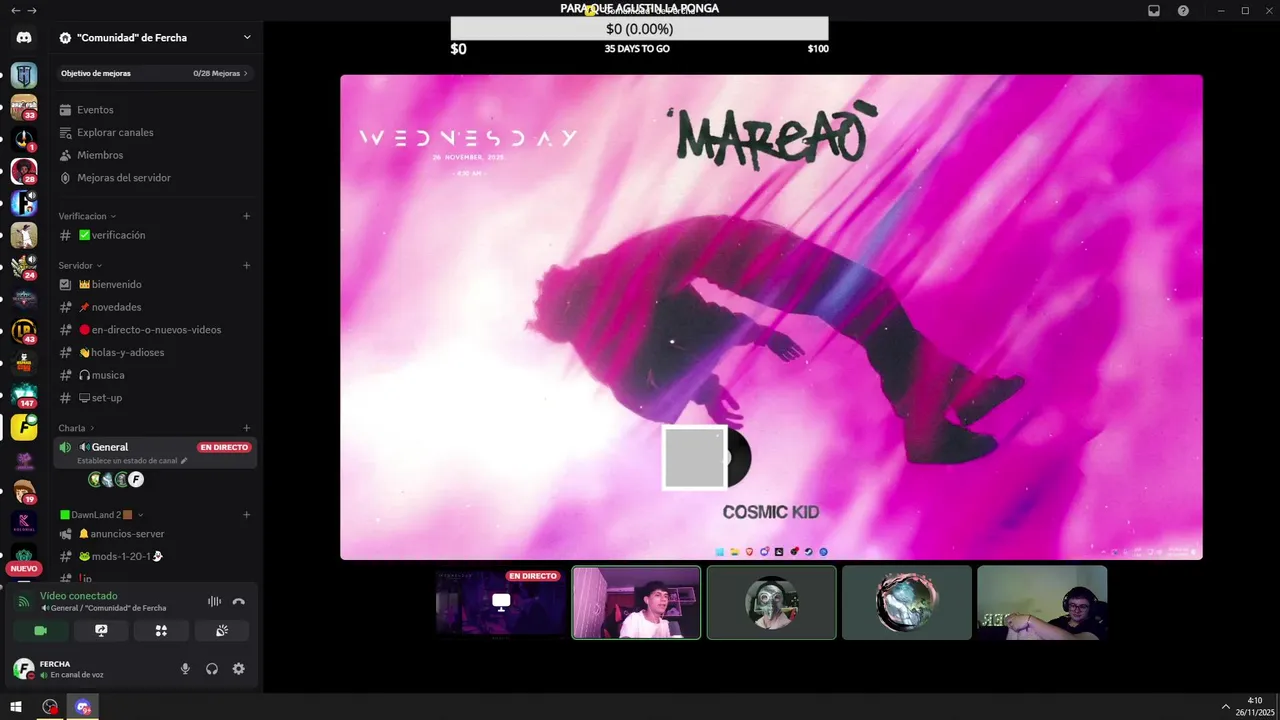Image resolution: width=1280 pixels, height=720 pixels.
Task: Open the novedades channel
Action: (154, 307)
